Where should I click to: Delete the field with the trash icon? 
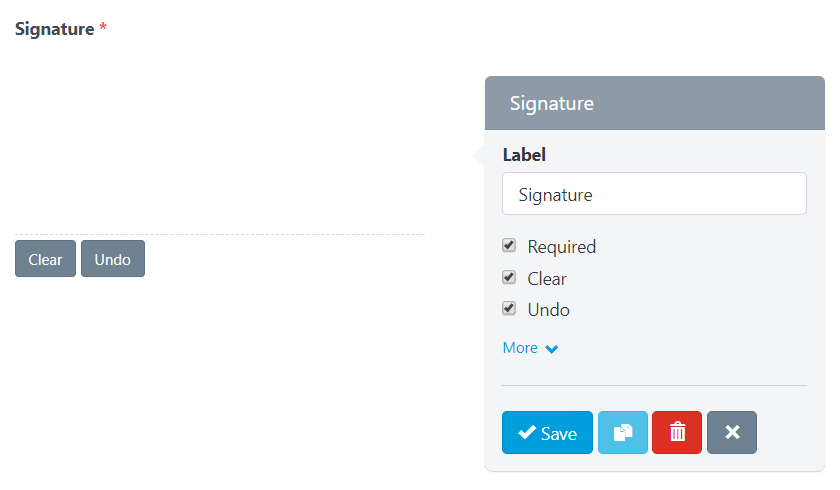coord(677,433)
